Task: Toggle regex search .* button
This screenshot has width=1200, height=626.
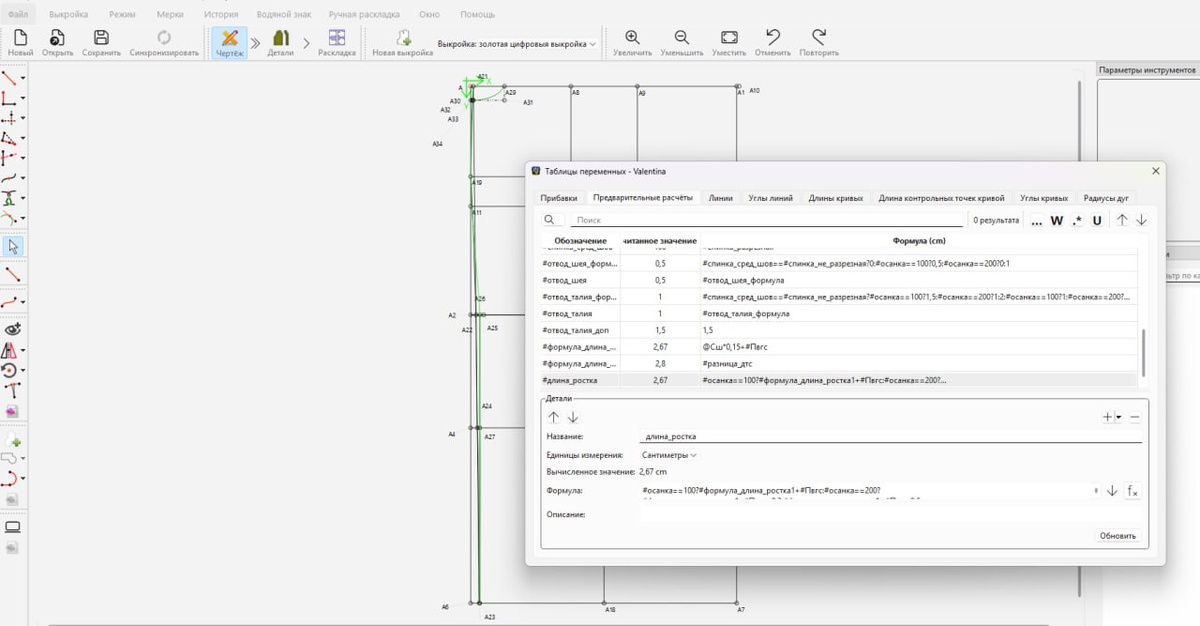Action: point(1077,220)
